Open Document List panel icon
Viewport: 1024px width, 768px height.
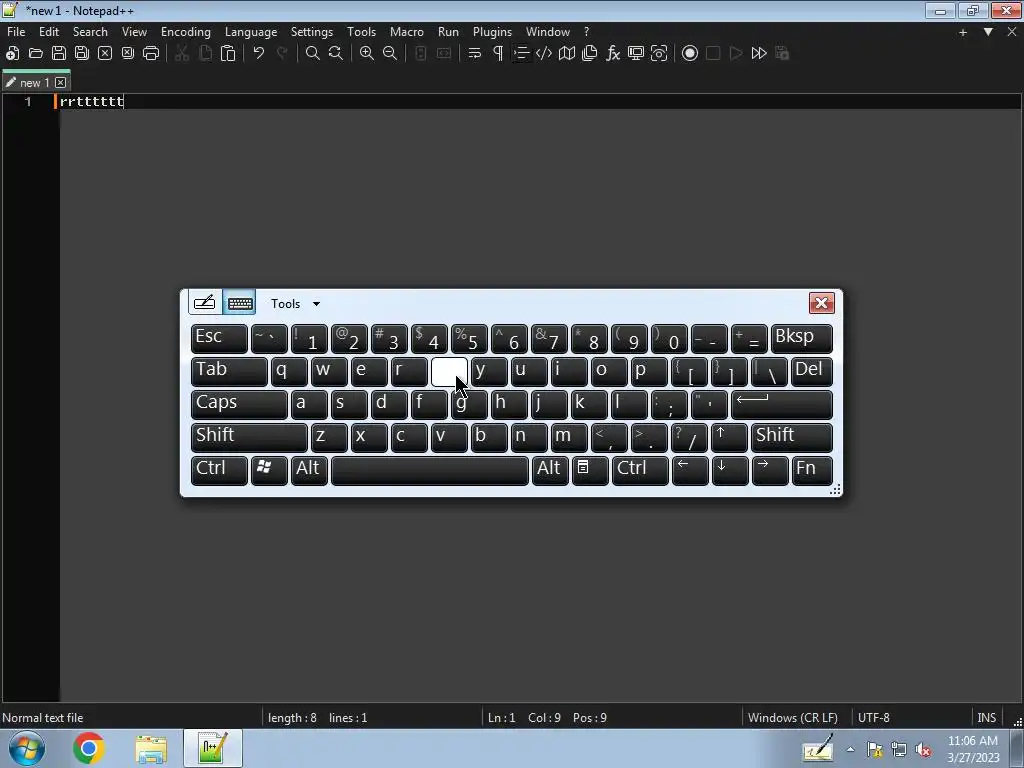click(590, 54)
